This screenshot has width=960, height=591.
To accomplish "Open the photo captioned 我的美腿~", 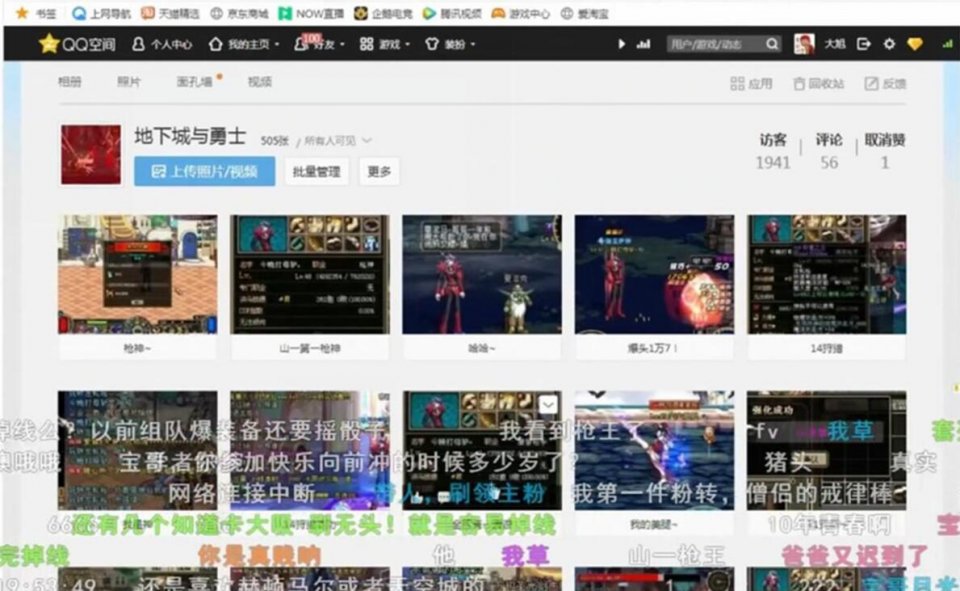I will (654, 450).
